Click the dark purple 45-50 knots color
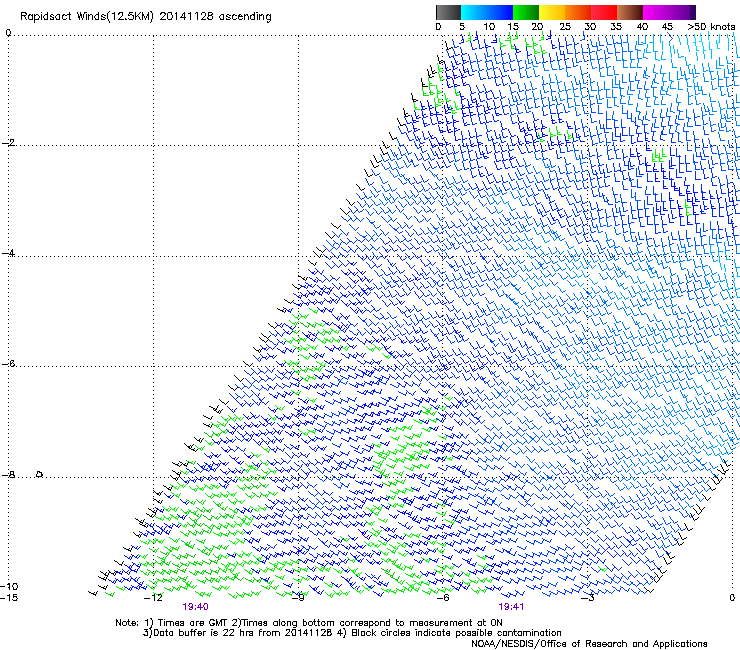The width and height of the screenshot is (740, 650). [682, 12]
